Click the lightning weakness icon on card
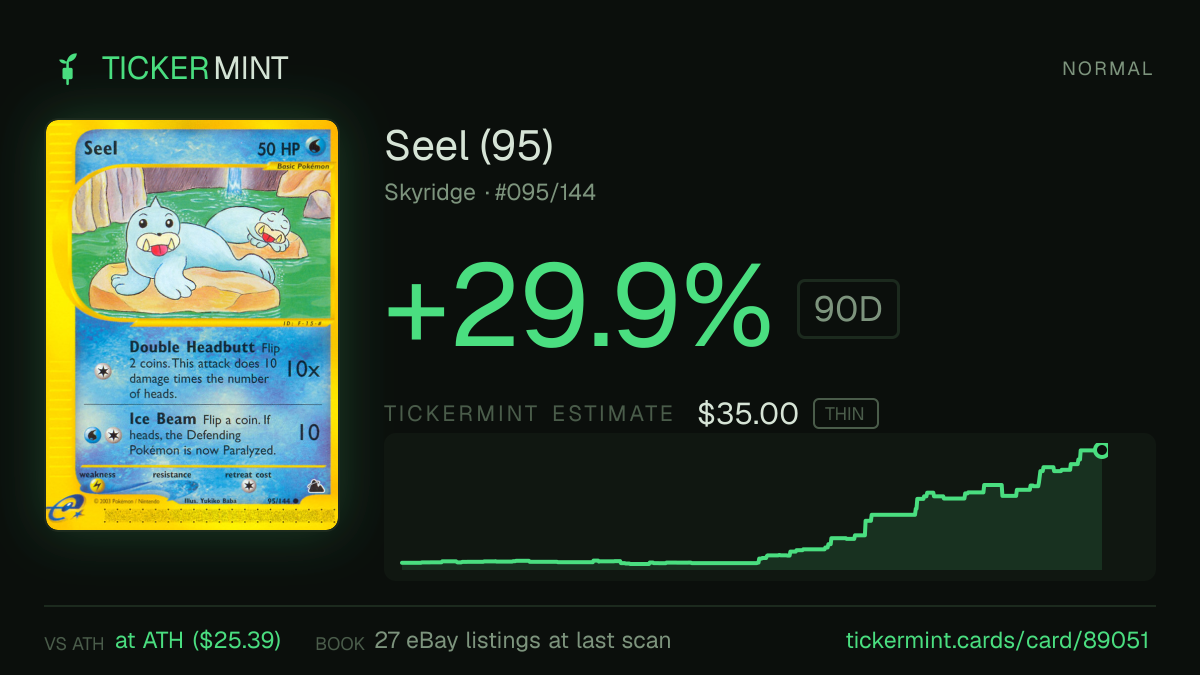Screen dimensions: 1200x675 point(97,485)
